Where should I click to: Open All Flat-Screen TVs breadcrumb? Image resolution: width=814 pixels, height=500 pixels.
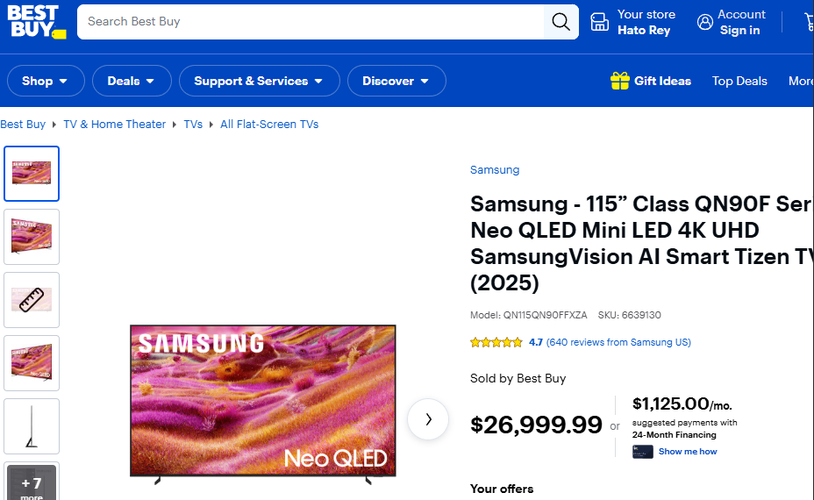(269, 124)
